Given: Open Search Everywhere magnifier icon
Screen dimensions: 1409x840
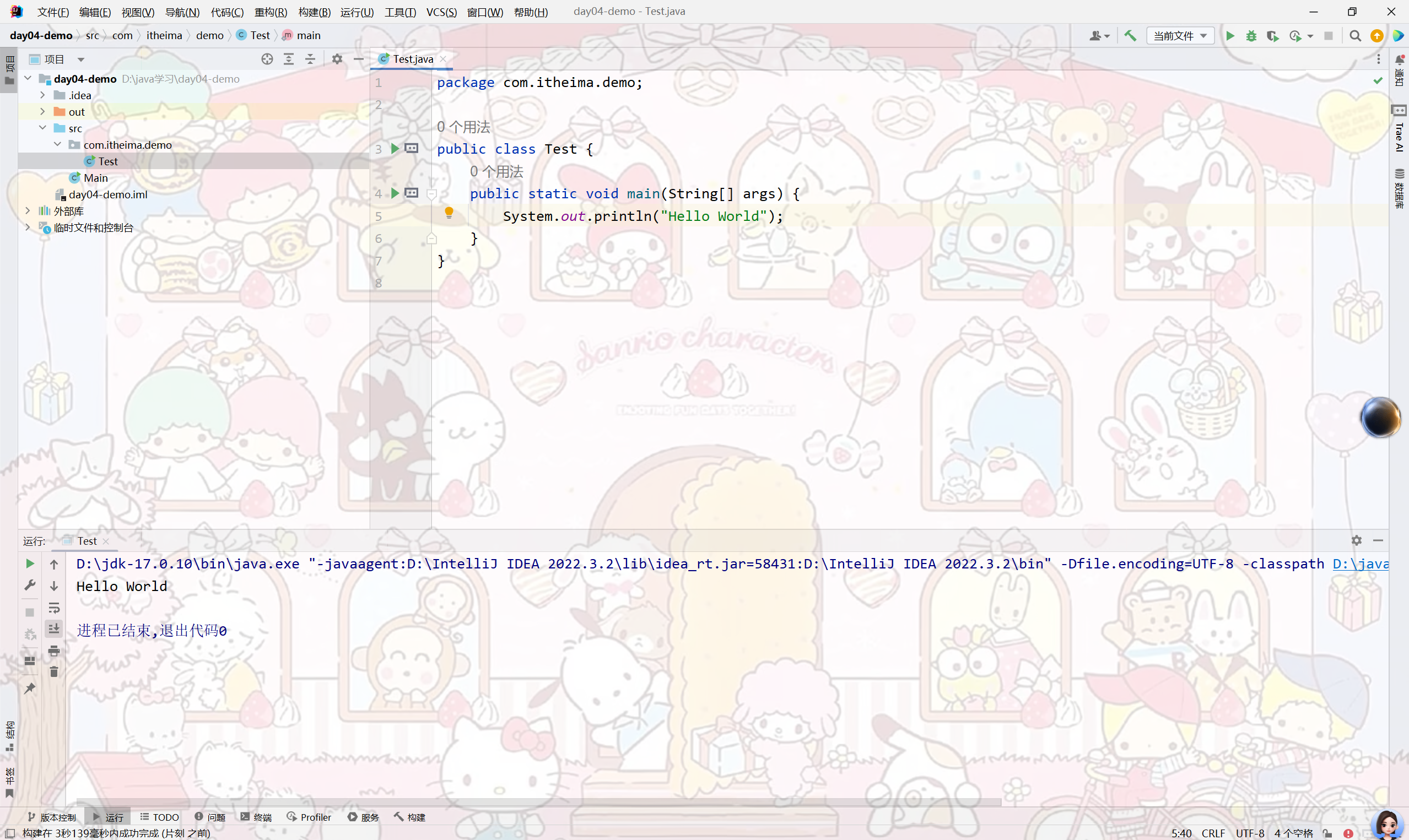Looking at the screenshot, I should point(1354,36).
